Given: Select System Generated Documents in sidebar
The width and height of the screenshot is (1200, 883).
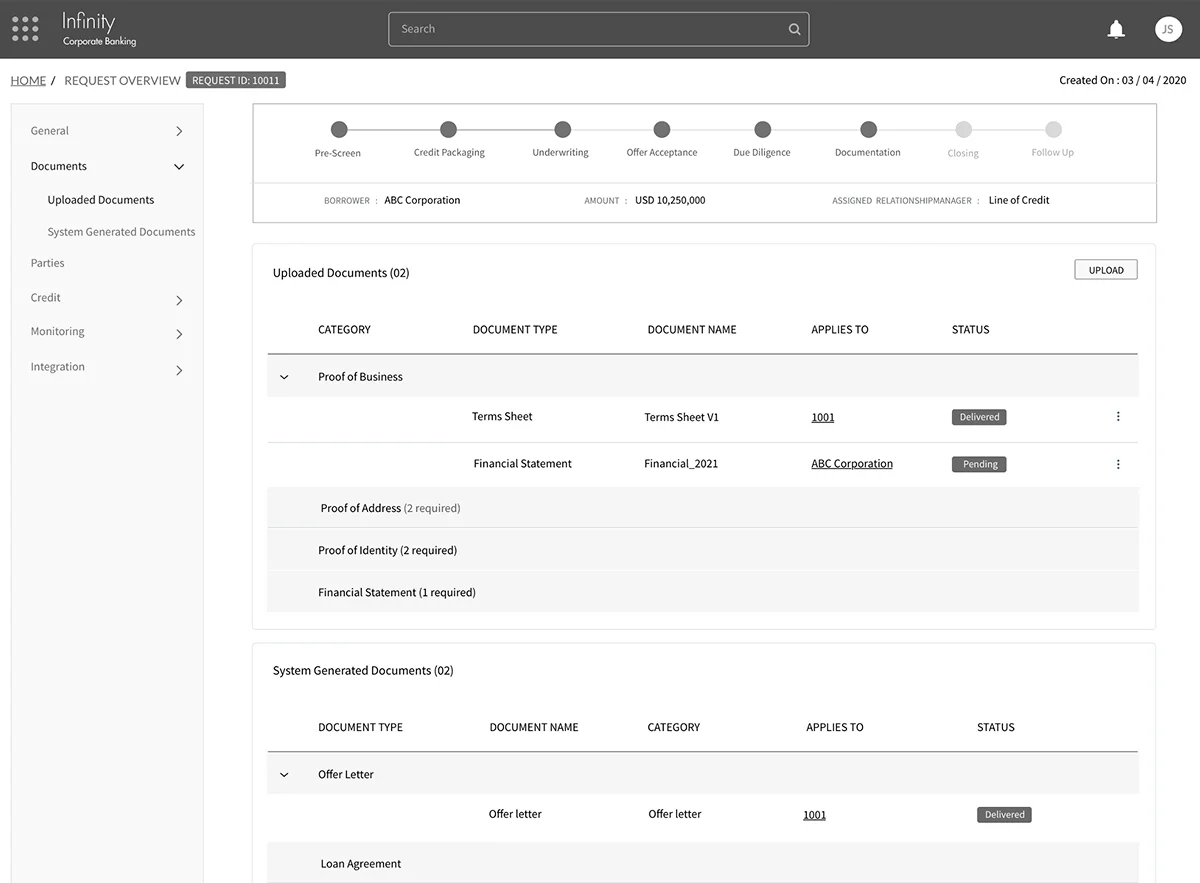Looking at the screenshot, I should click(121, 232).
